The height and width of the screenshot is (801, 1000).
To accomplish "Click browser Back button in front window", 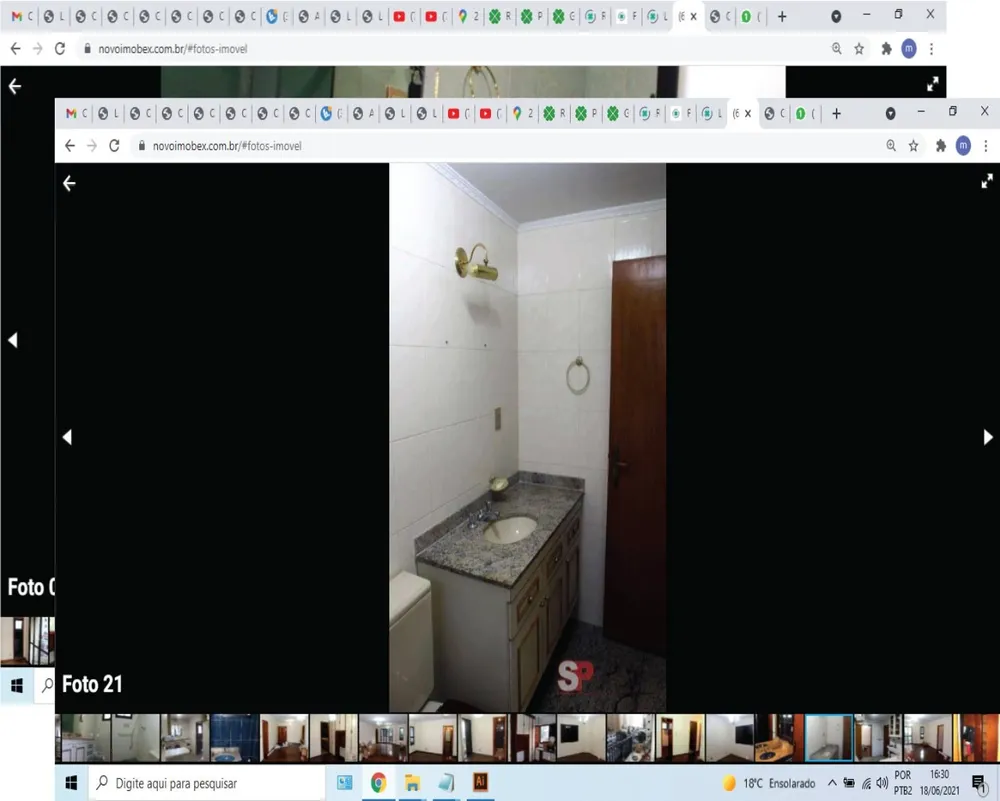I will [70, 146].
